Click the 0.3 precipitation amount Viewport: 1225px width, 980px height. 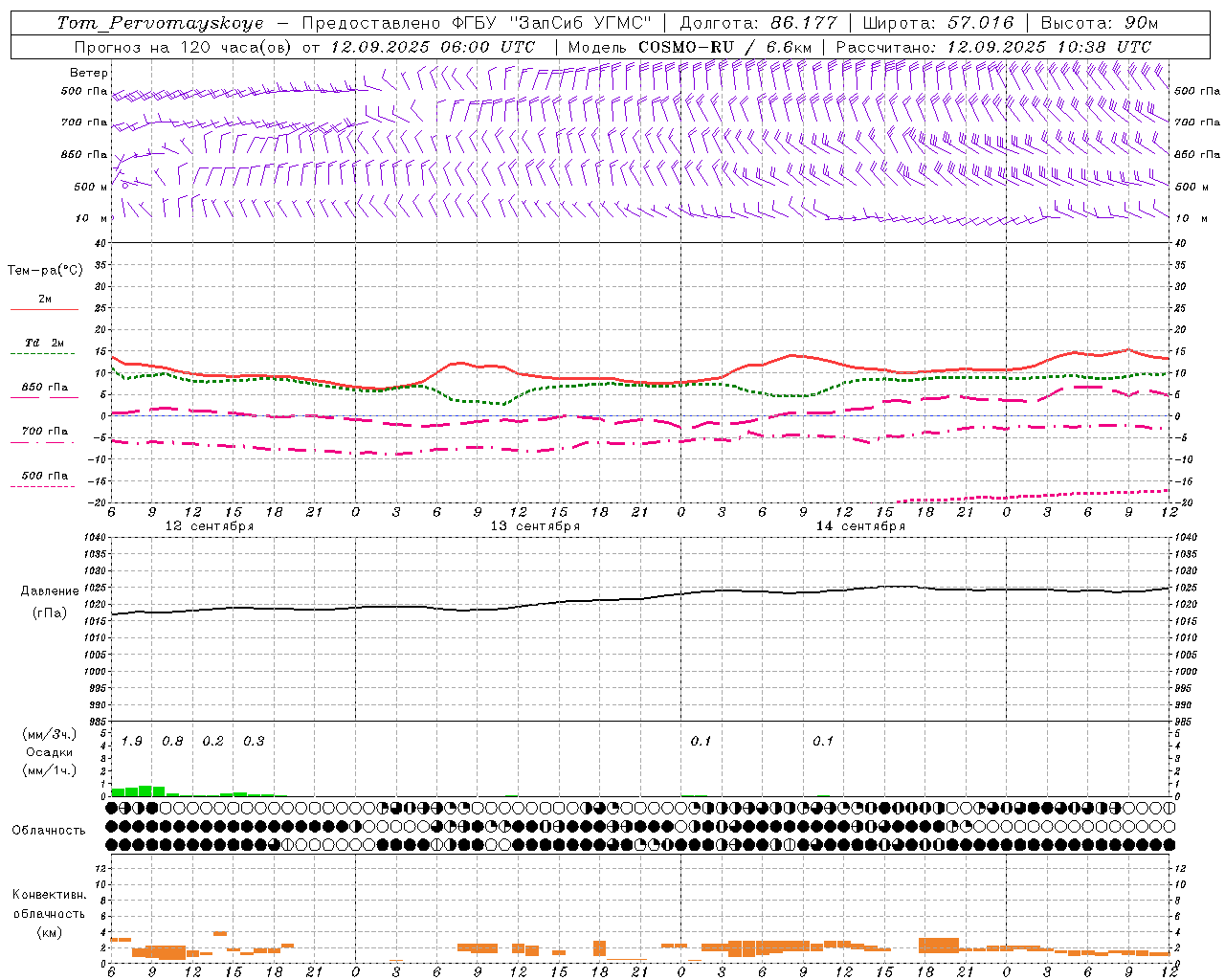(254, 741)
